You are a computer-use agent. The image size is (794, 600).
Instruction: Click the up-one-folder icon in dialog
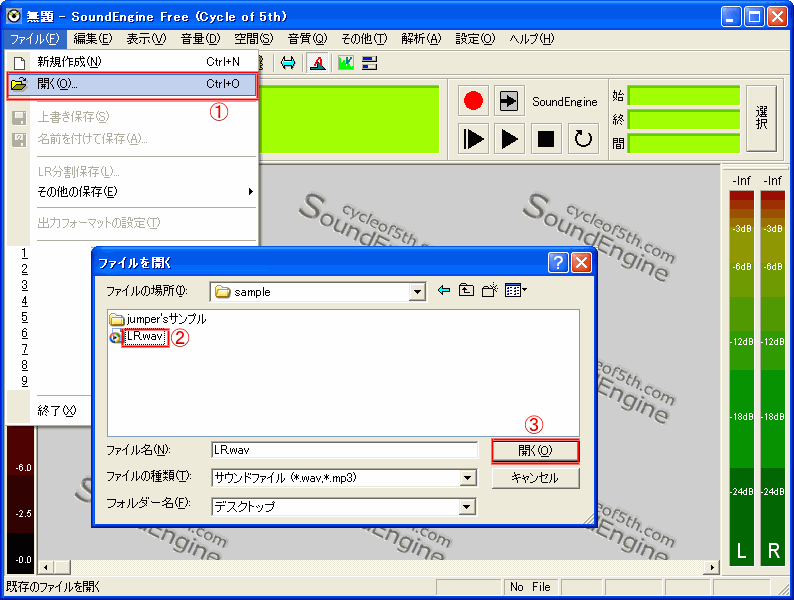(x=467, y=291)
